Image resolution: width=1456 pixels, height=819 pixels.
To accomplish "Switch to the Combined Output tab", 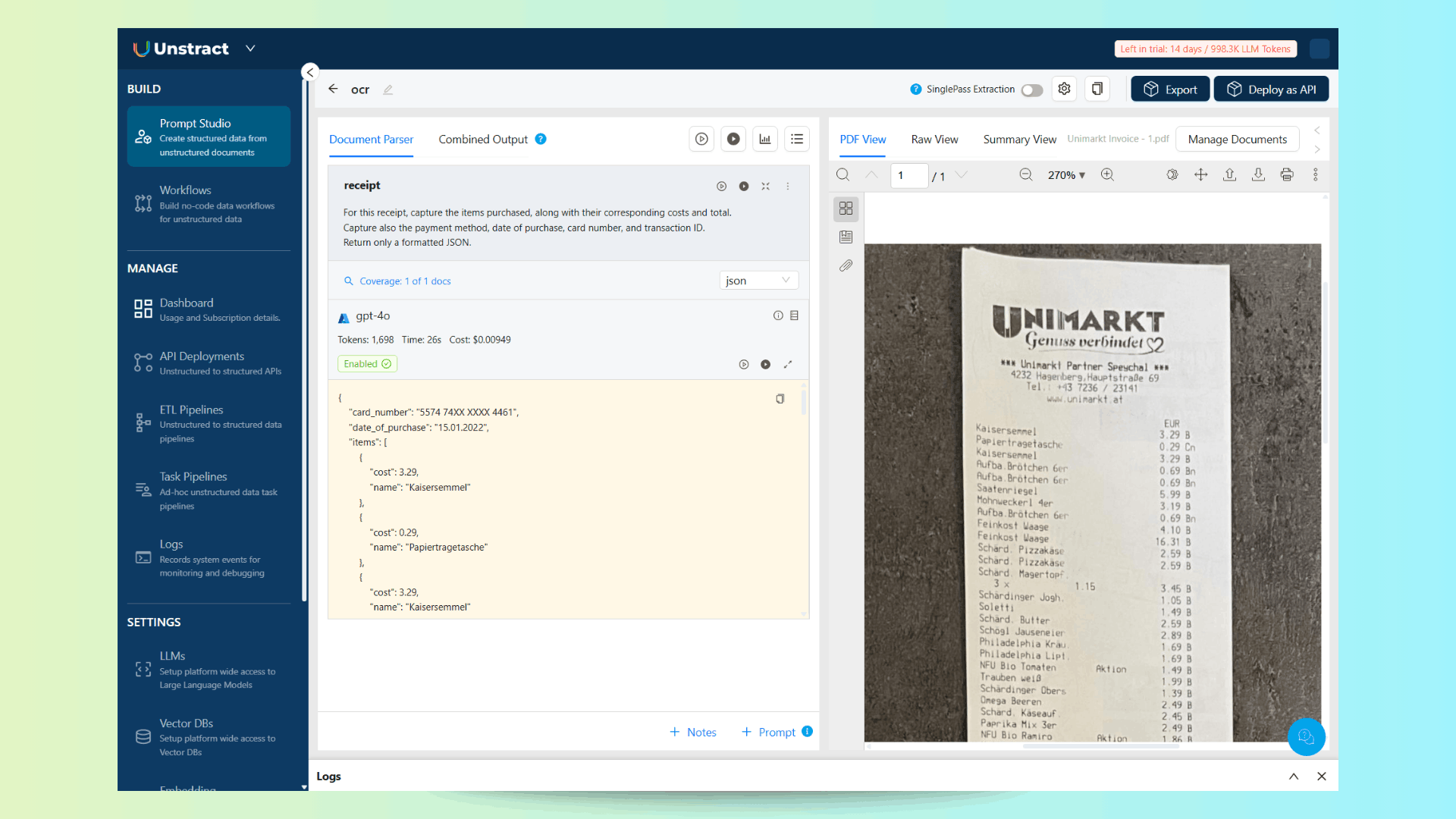I will pos(483,140).
